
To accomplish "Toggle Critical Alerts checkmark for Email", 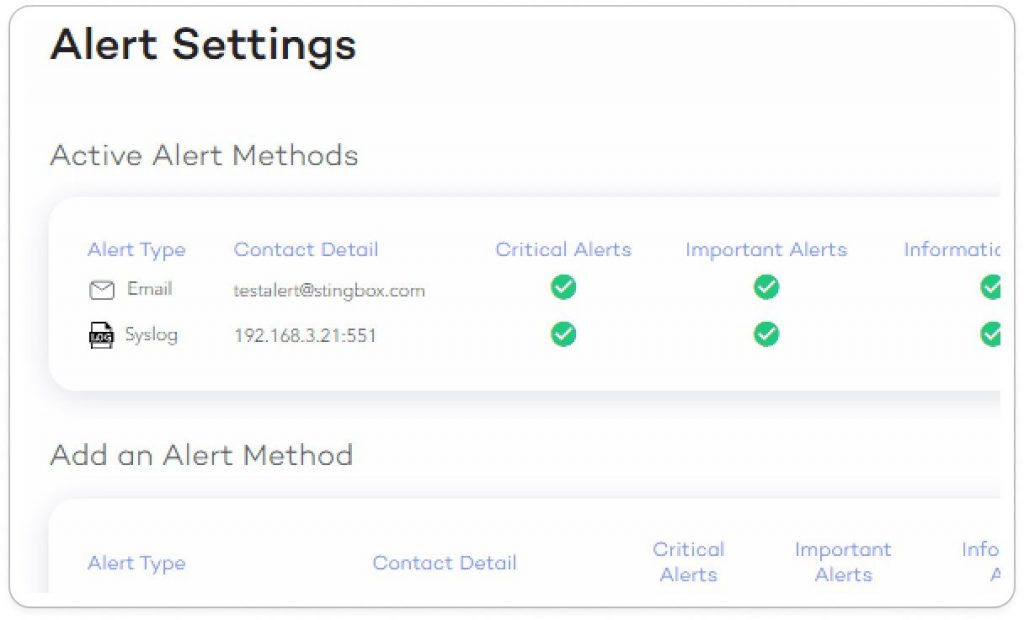I will [564, 287].
